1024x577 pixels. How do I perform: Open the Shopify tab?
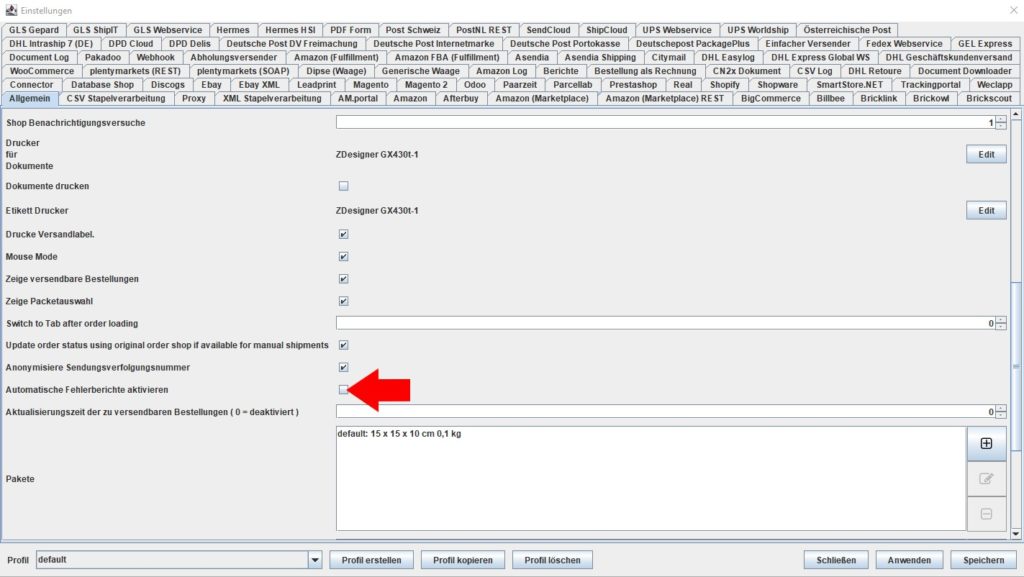click(x=725, y=85)
